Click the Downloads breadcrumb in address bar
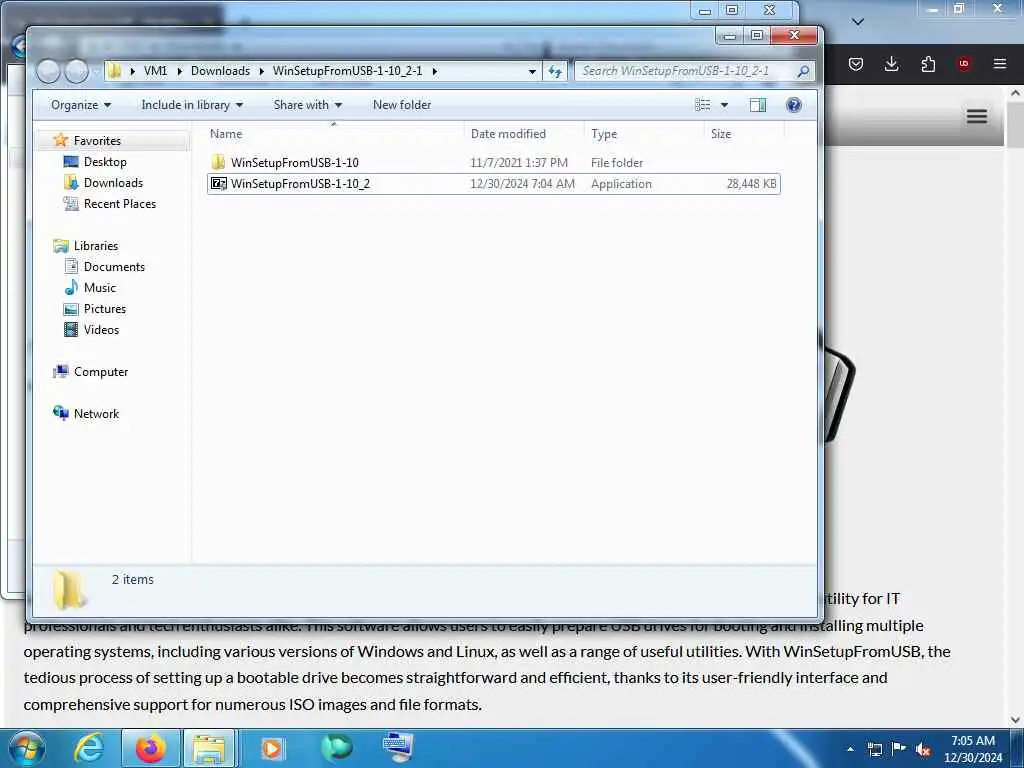Image resolution: width=1024 pixels, height=768 pixels. pyautogui.click(x=220, y=71)
